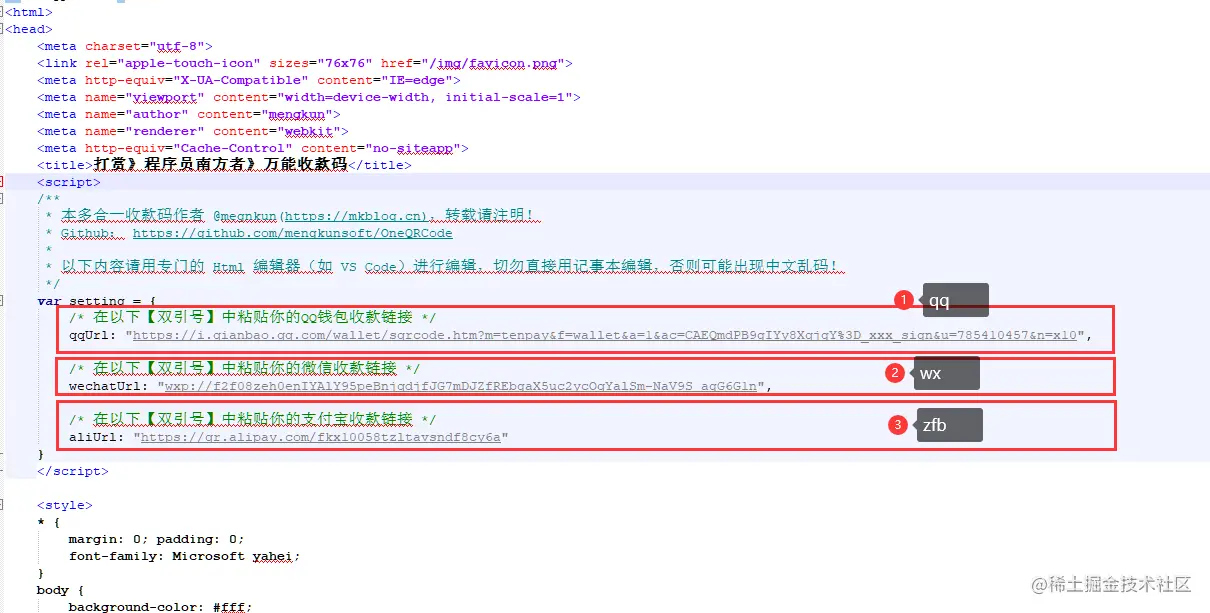Click the "body {" selector line

click(60, 590)
